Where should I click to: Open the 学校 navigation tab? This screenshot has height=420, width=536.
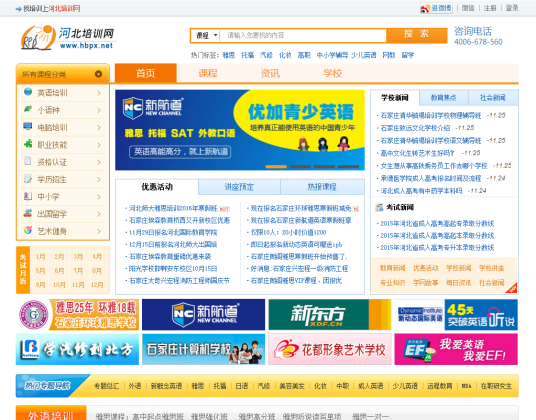coord(332,73)
